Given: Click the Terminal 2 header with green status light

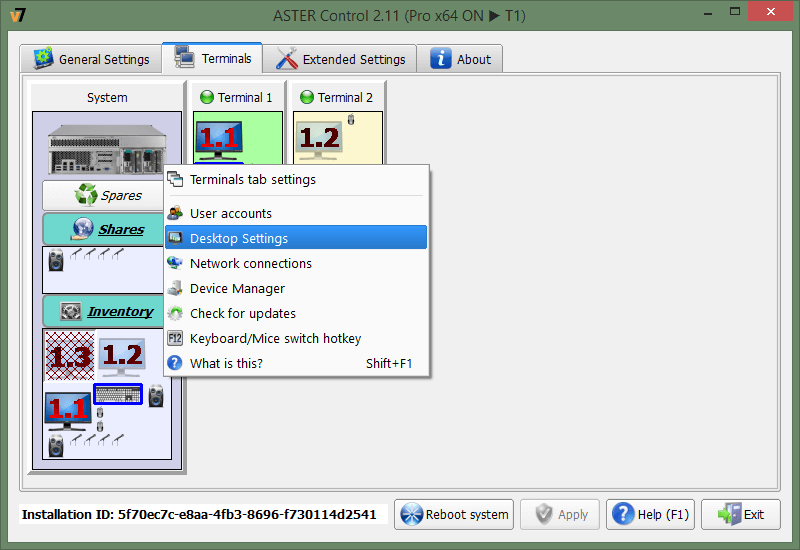Looking at the screenshot, I should [x=337, y=97].
